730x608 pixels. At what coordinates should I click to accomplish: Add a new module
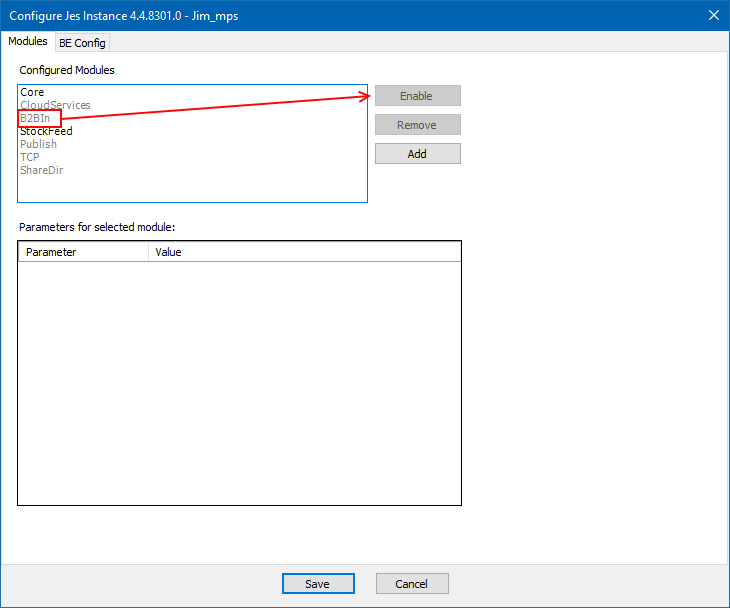pos(418,154)
